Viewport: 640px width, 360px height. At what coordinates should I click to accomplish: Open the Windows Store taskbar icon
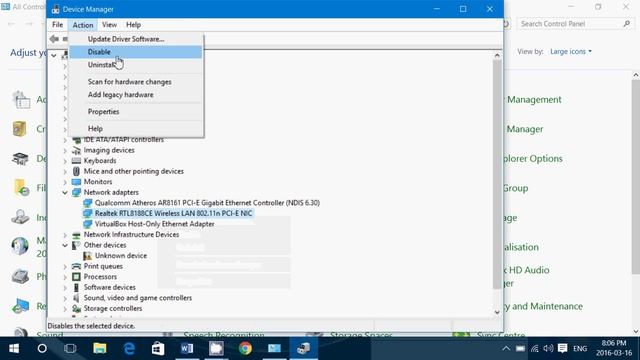click(158, 349)
